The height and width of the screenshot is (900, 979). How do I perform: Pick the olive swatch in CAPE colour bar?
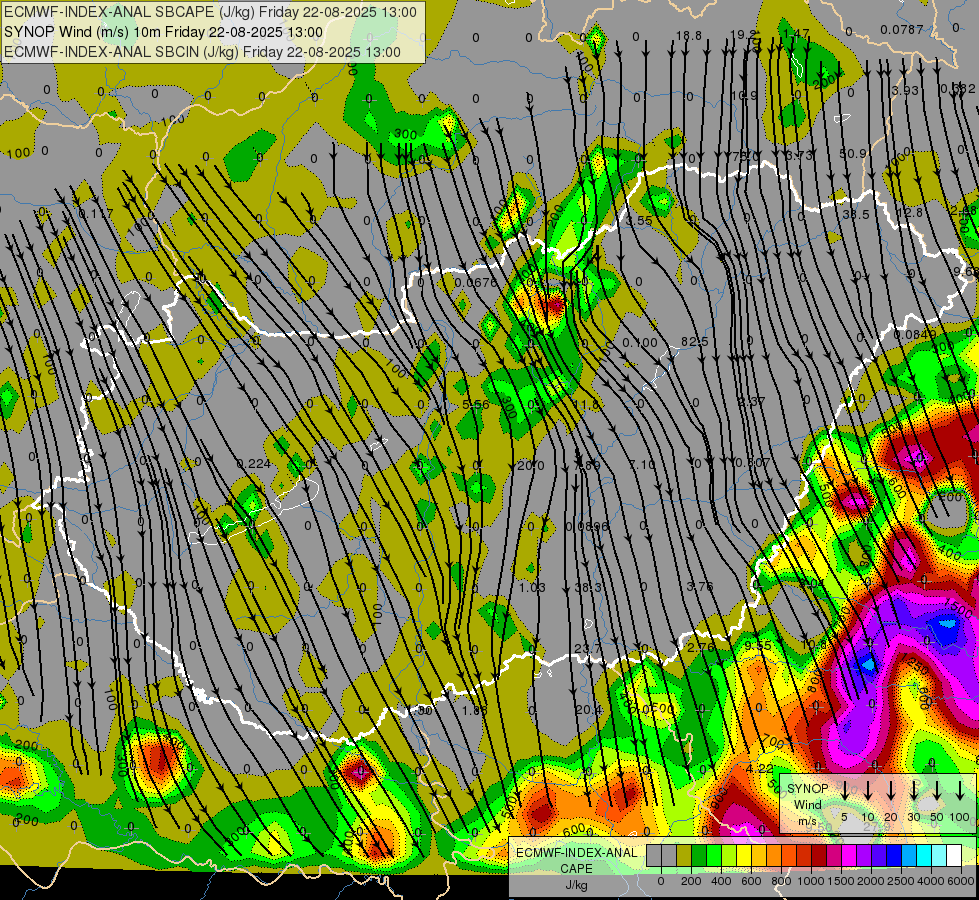coord(684,856)
